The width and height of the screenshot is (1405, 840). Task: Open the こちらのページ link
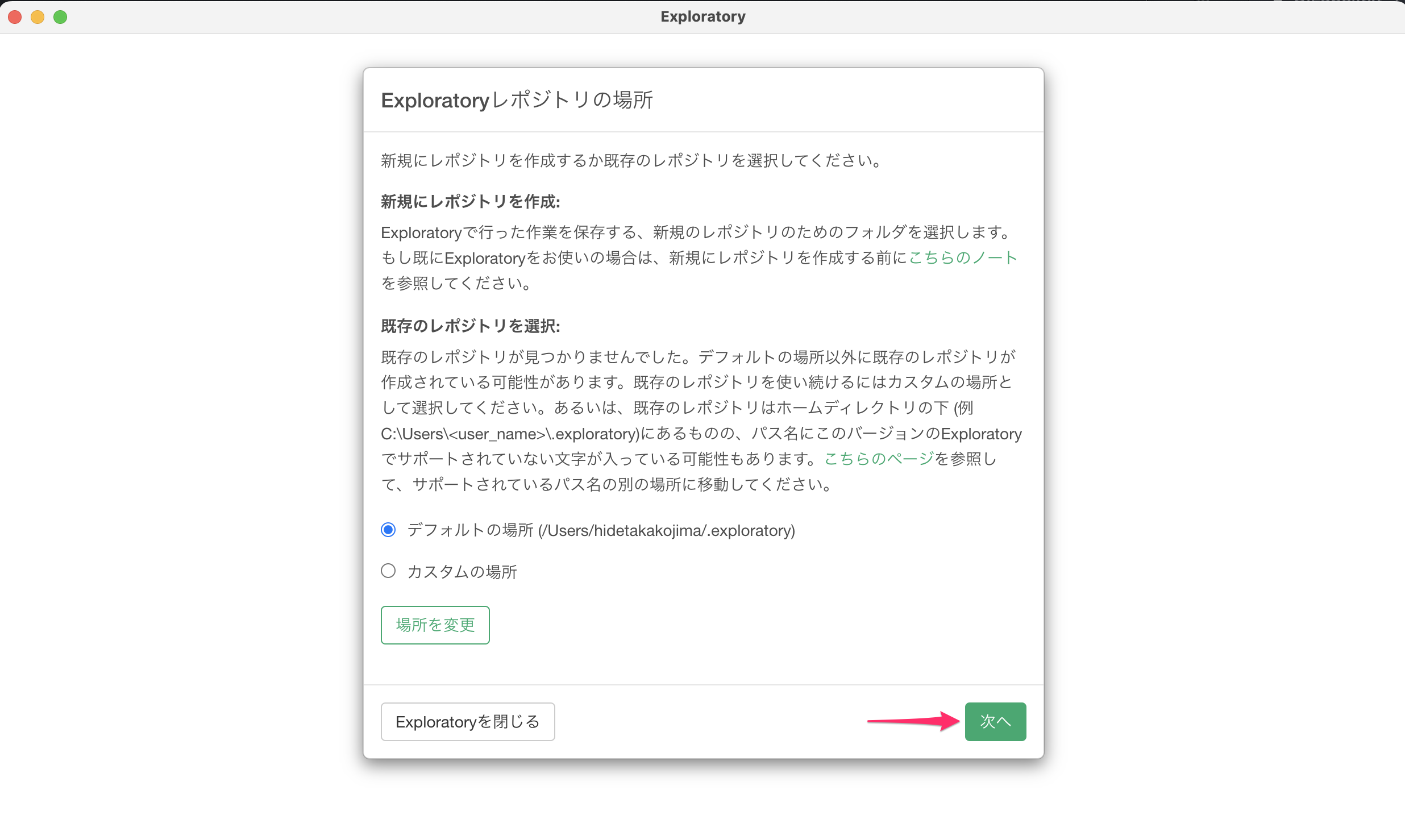pyautogui.click(x=879, y=459)
